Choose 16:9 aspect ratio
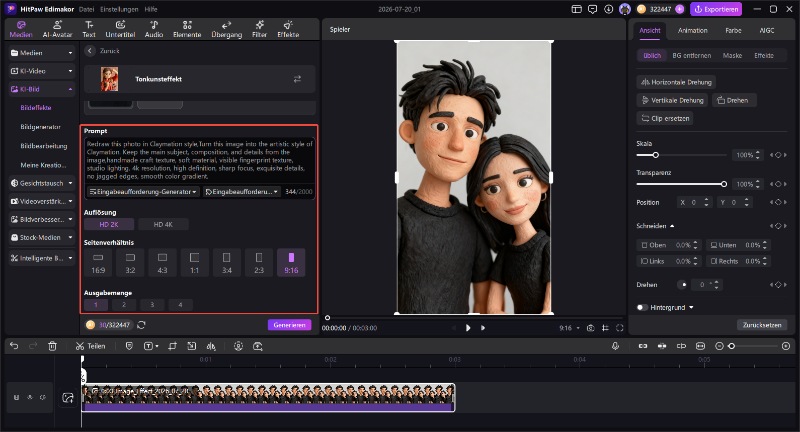Viewport: 800px width, 432px height. point(98,263)
